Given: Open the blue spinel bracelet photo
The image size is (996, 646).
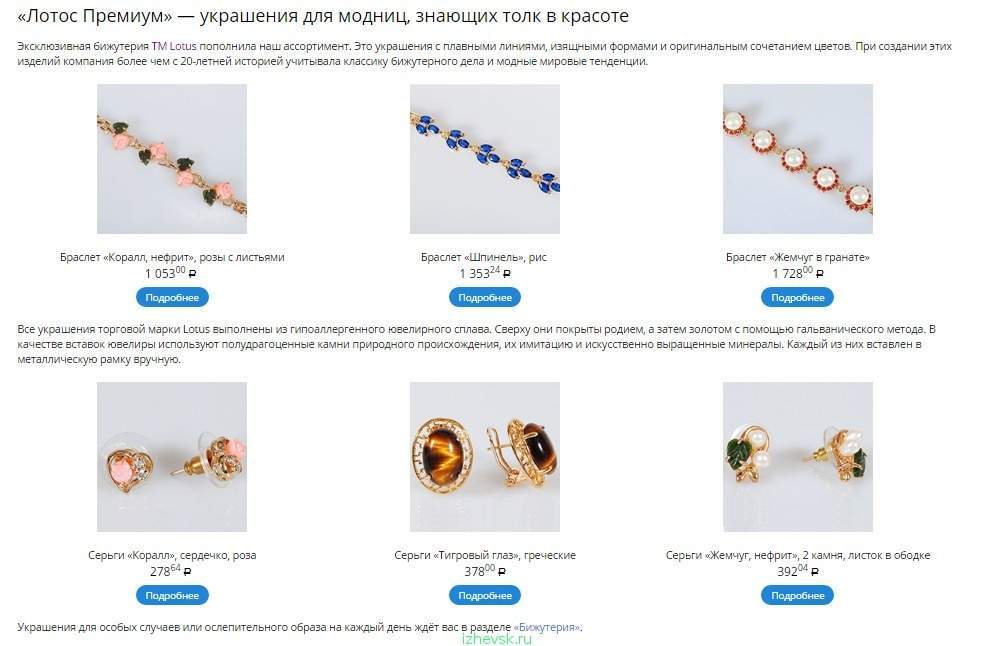Looking at the screenshot, I should tap(485, 159).
